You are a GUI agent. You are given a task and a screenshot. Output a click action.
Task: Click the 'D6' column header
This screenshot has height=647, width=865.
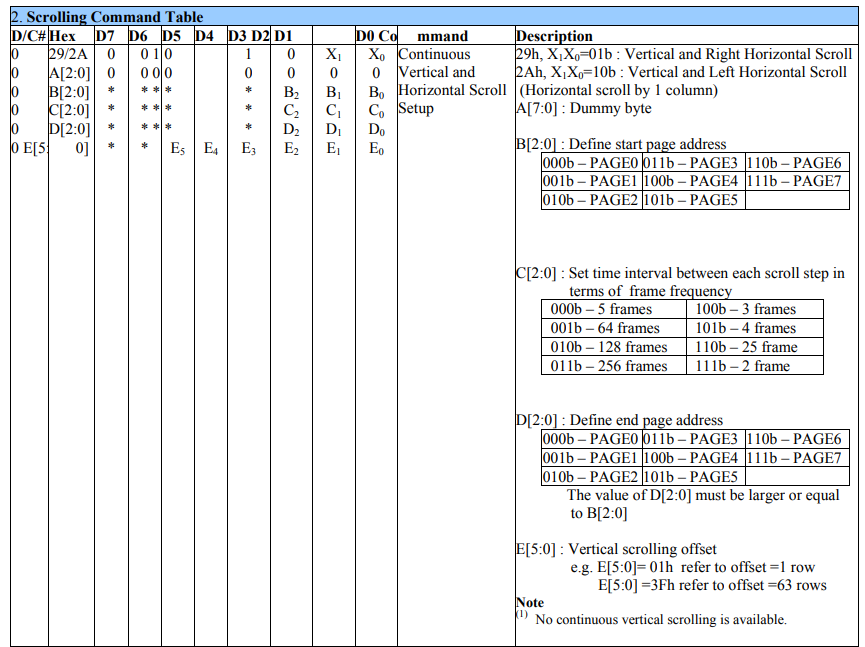coord(138,36)
